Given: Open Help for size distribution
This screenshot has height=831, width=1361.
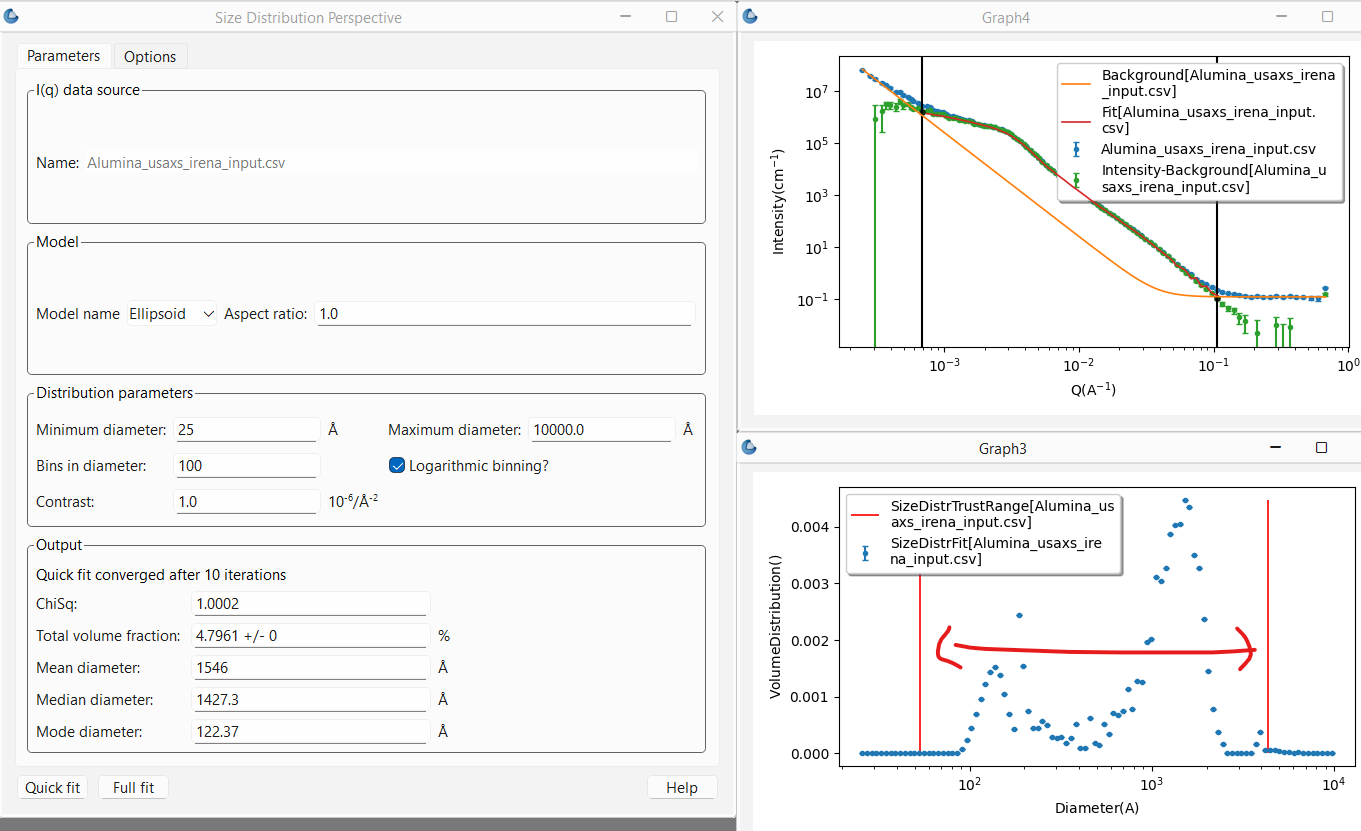Looking at the screenshot, I should tap(681, 788).
